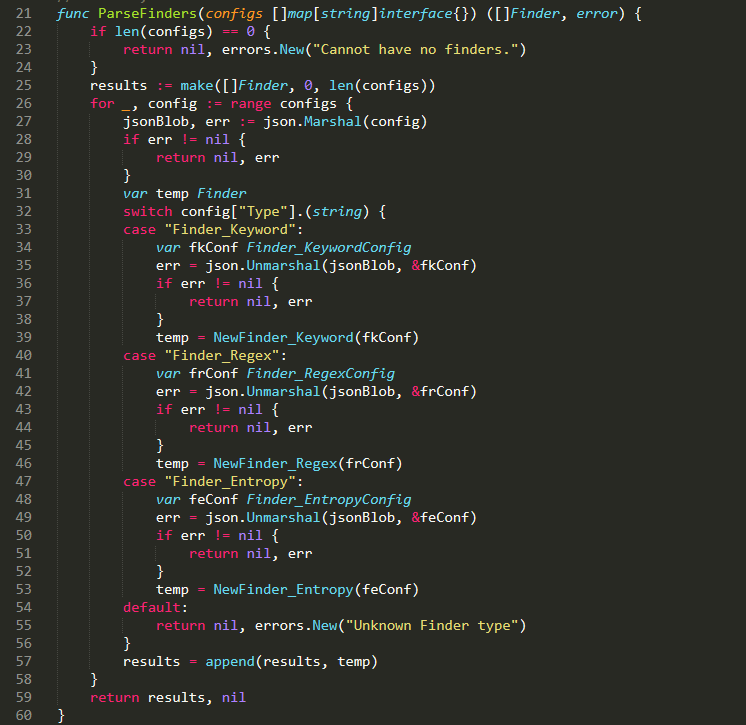Select line number 25 in the gutter

click(x=23, y=86)
